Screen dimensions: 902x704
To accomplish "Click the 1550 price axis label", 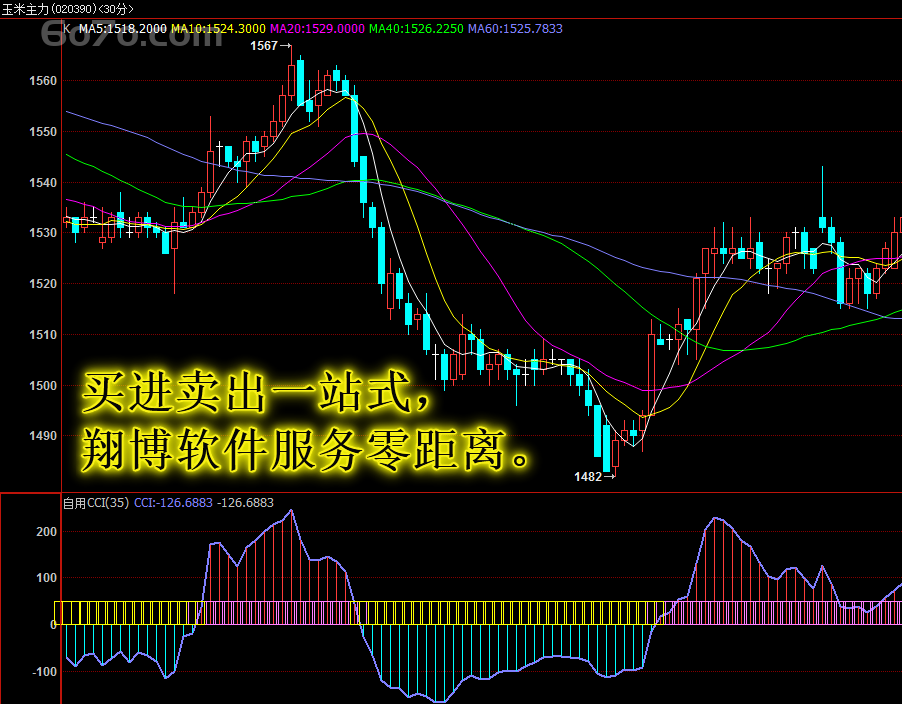I will [x=43, y=132].
